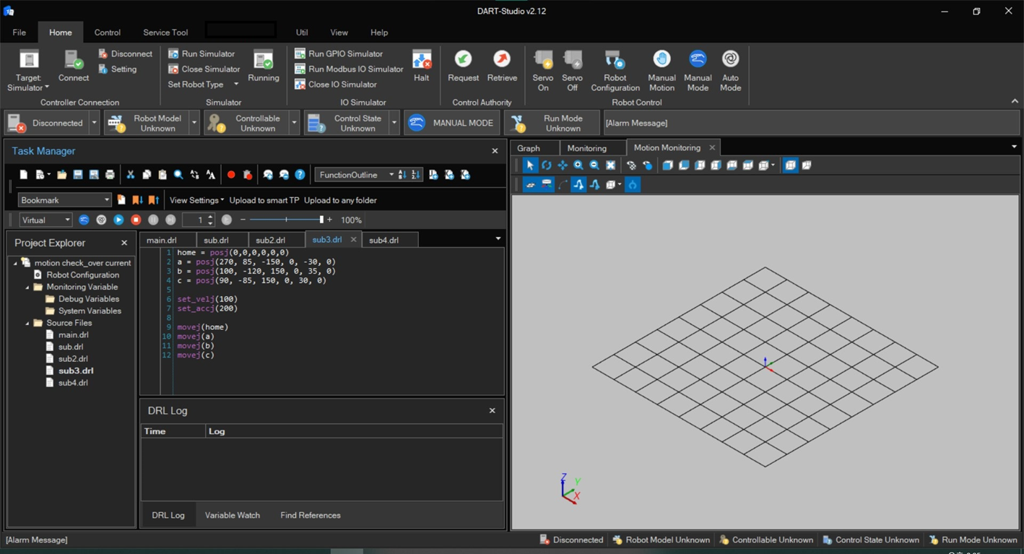1024x554 pixels.
Task: Open the Service Tool ribbon tab
Action: coord(165,32)
